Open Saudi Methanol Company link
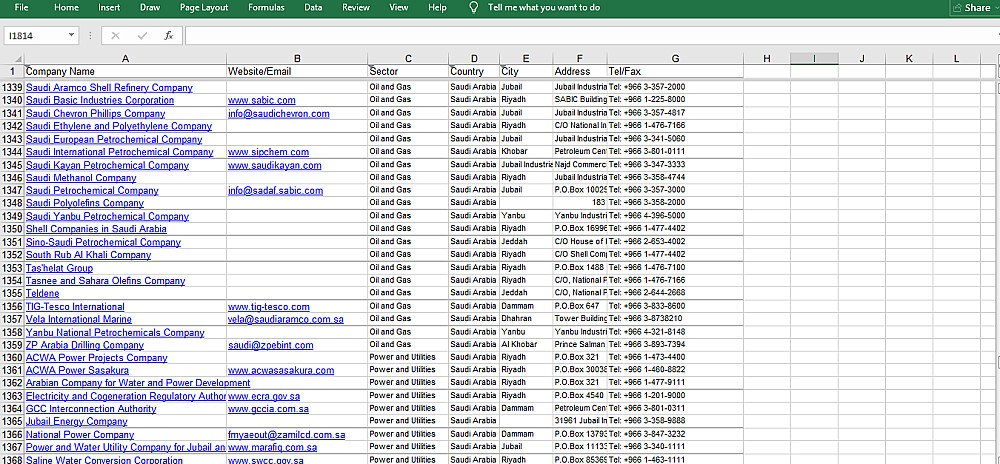Viewport: 1000px width, 464px height. pyautogui.click(x=81, y=178)
